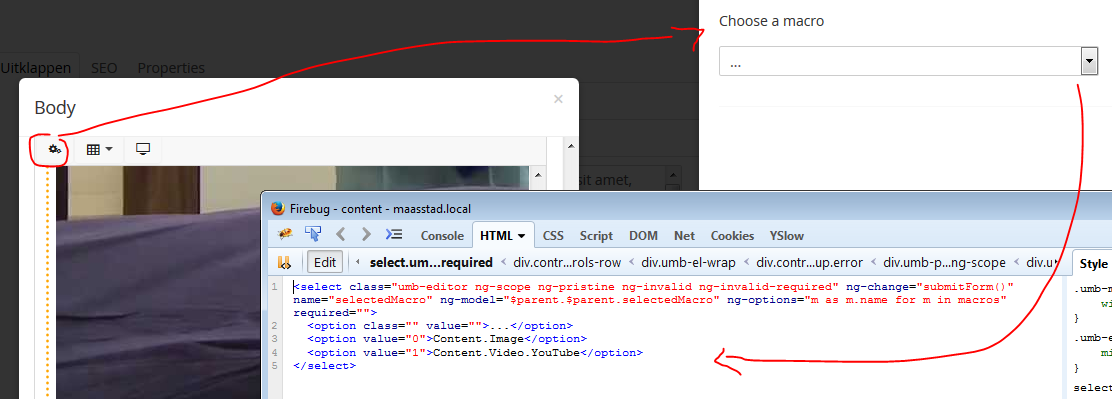Switch to the Properties tab
Image resolution: width=1112 pixels, height=399 pixels.
pyautogui.click(x=171, y=68)
